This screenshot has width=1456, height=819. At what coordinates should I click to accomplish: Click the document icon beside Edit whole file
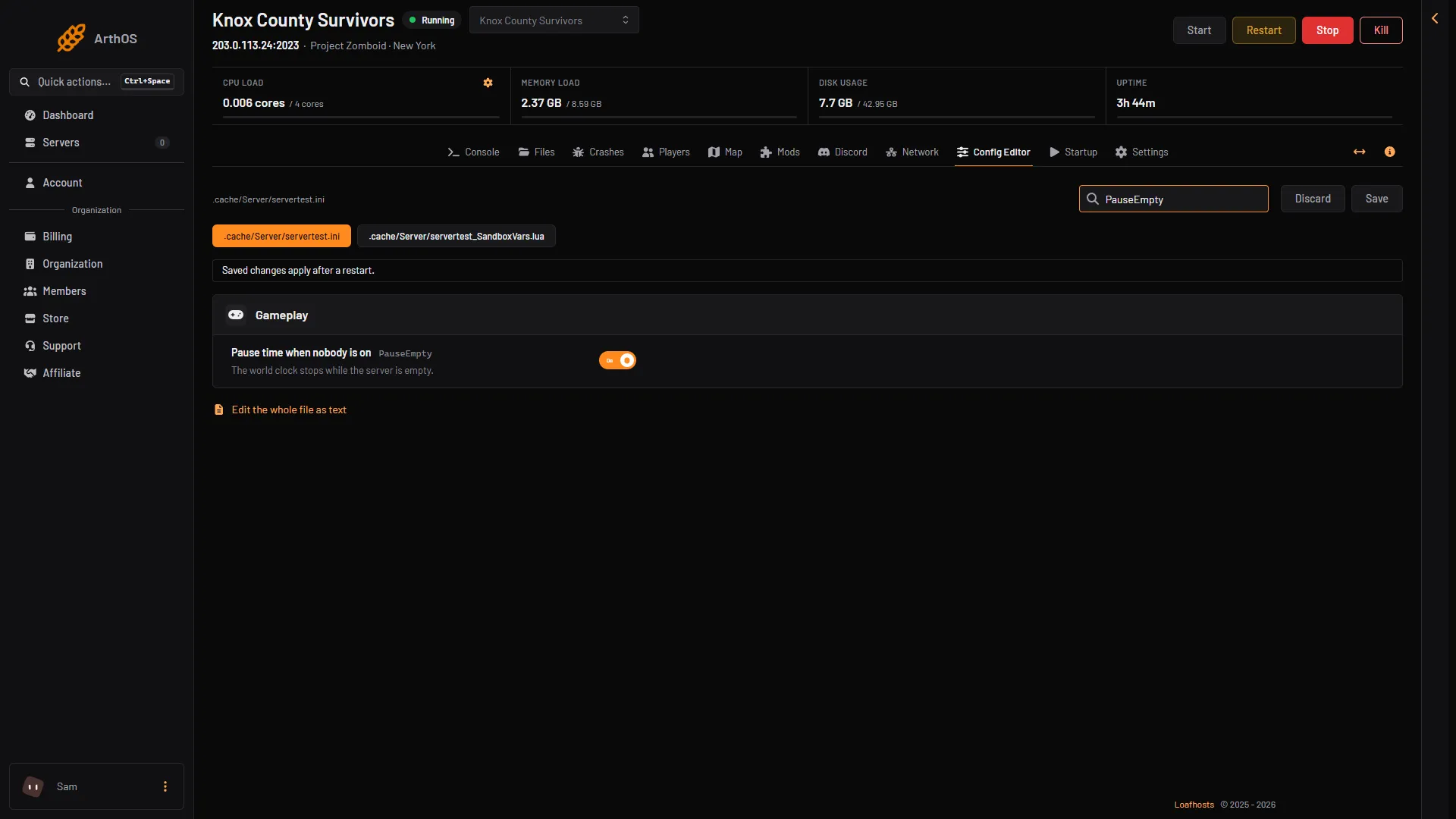pyautogui.click(x=219, y=409)
